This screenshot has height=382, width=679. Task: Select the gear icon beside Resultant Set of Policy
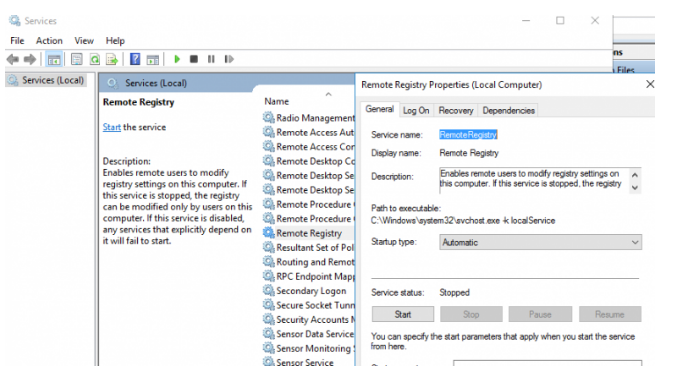pos(269,247)
